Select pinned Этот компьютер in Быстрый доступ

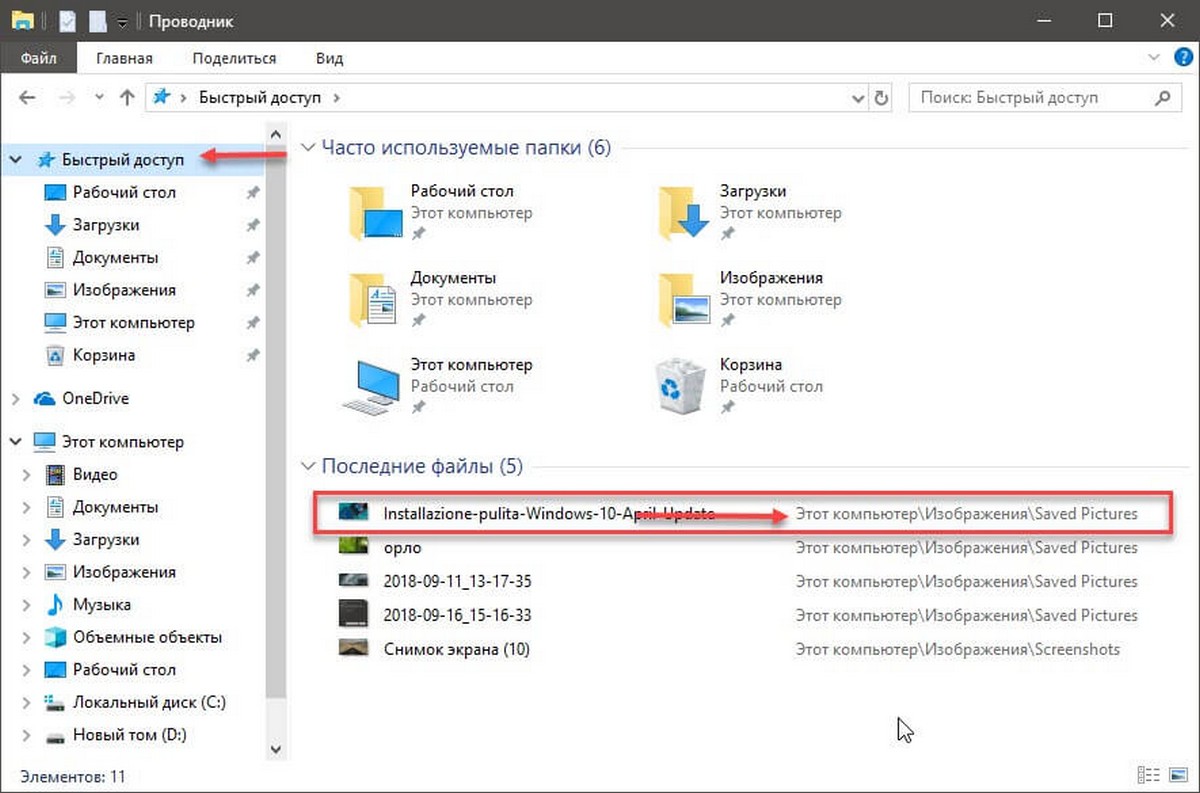coord(133,323)
